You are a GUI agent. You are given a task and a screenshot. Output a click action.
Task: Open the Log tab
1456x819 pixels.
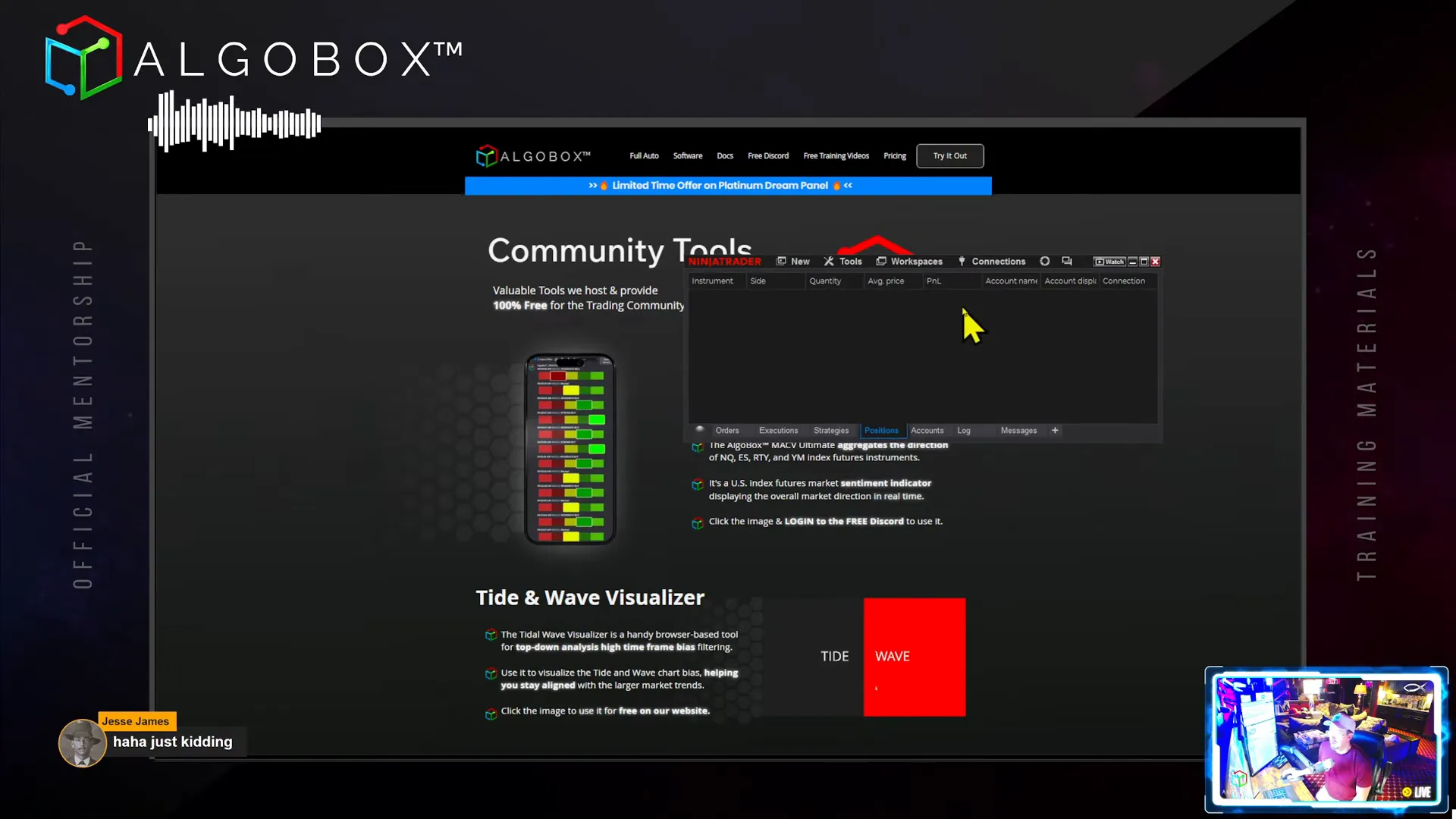[x=963, y=430]
